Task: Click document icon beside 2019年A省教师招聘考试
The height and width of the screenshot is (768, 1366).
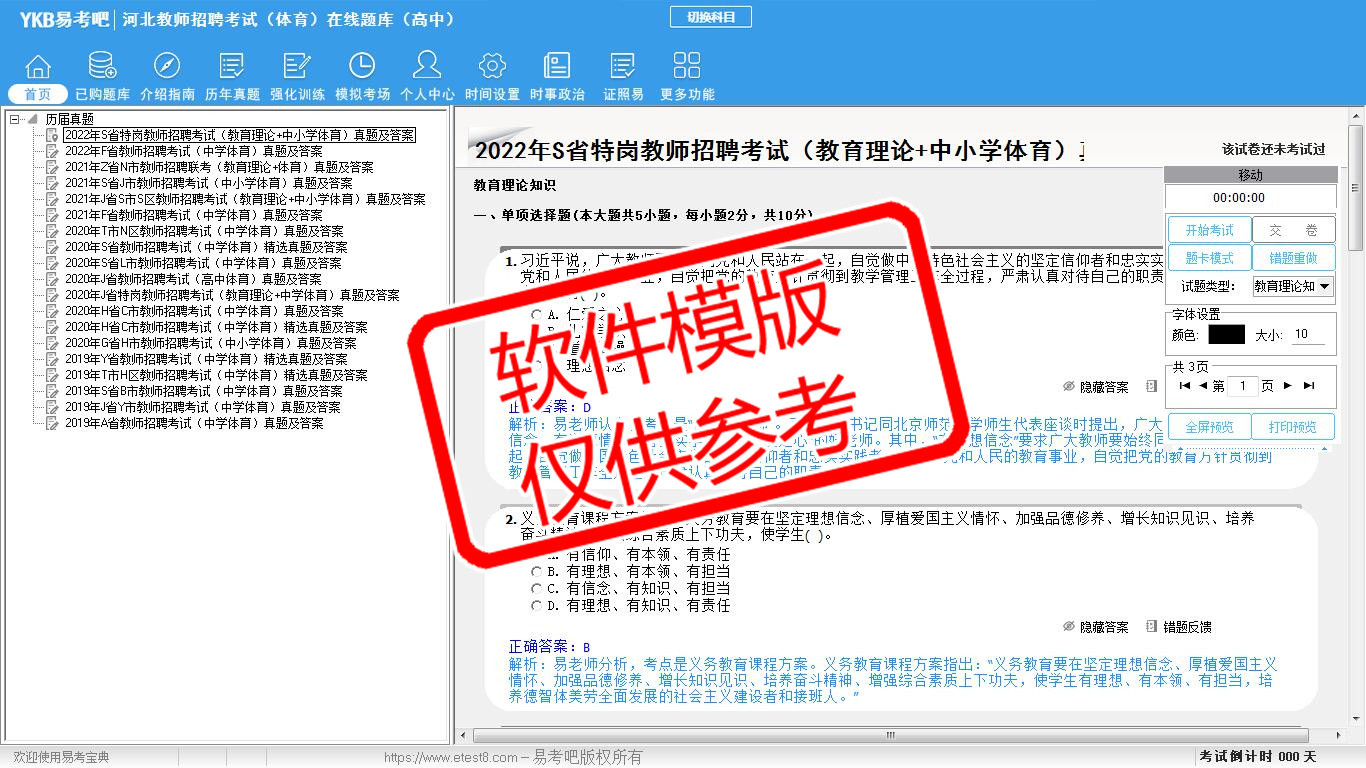Action: point(53,423)
